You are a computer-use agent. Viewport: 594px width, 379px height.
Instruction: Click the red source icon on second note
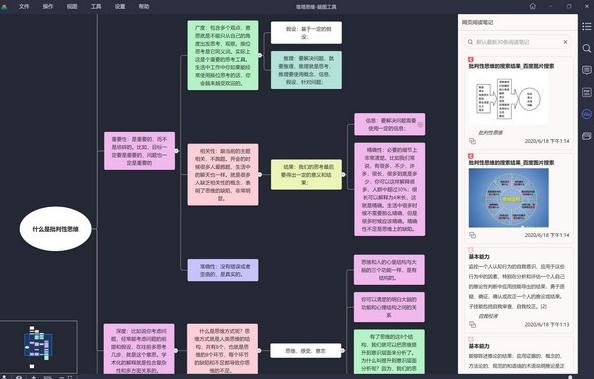(x=471, y=156)
